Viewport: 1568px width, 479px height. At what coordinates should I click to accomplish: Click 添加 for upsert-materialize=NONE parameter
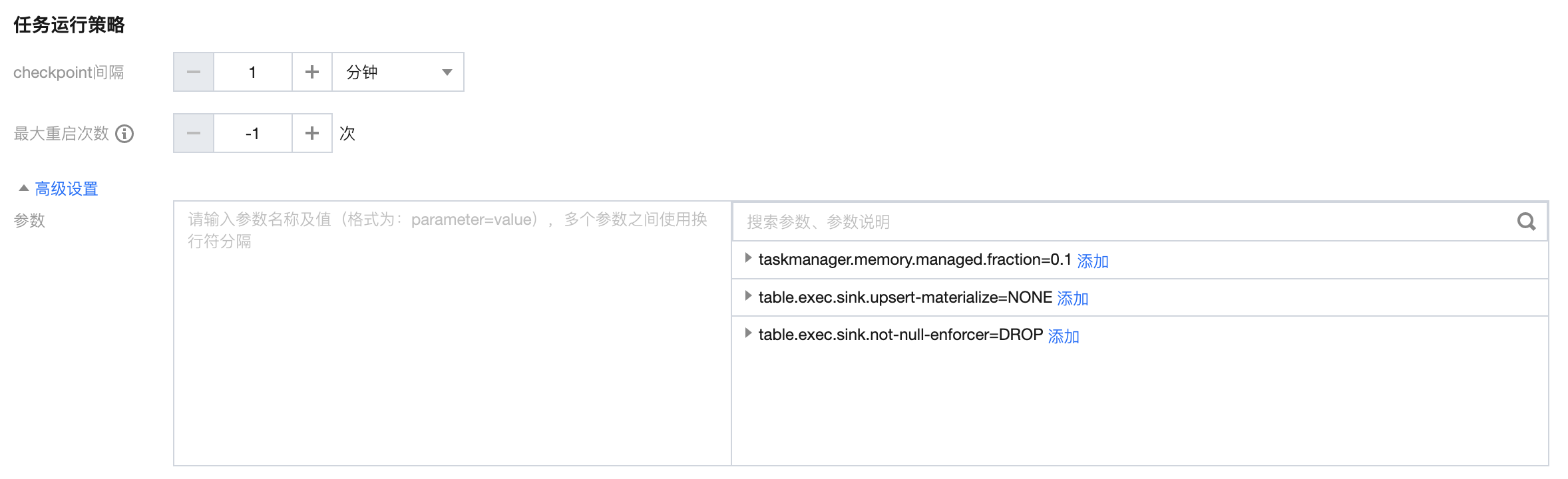pos(1072,298)
